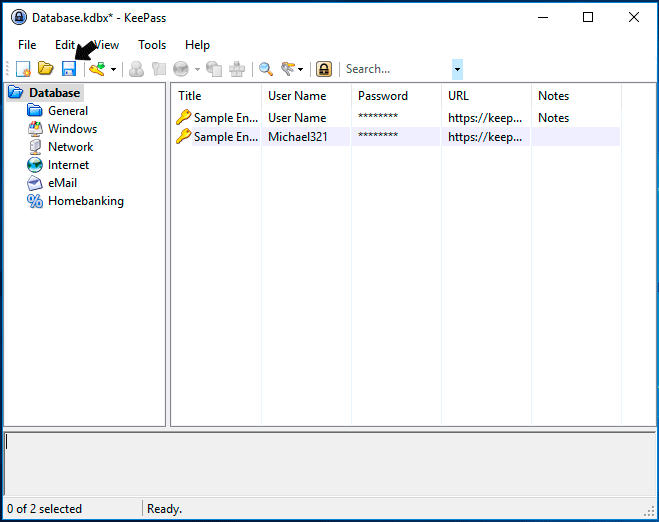Open the Tools menu
The width and height of the screenshot is (659, 522).
pos(152,45)
